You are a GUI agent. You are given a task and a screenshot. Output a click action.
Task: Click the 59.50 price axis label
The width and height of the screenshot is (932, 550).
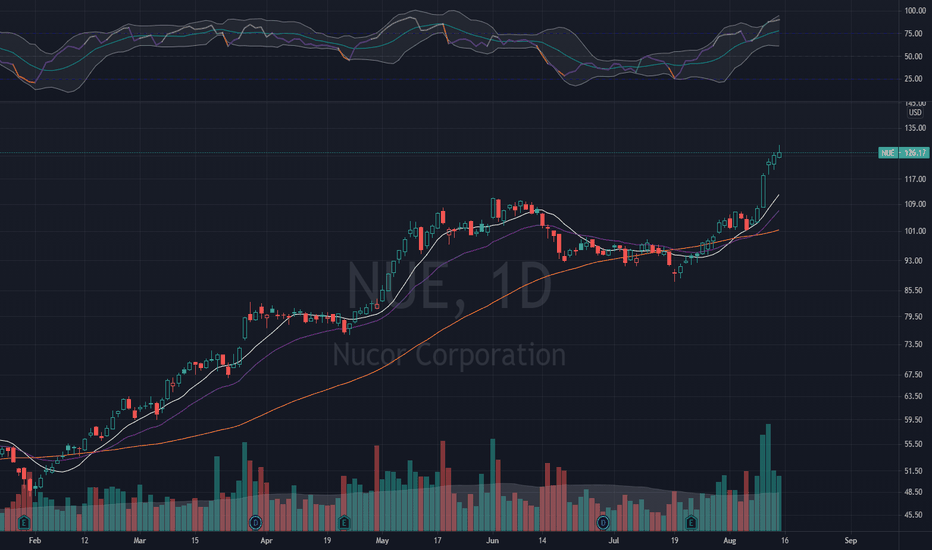coord(915,420)
